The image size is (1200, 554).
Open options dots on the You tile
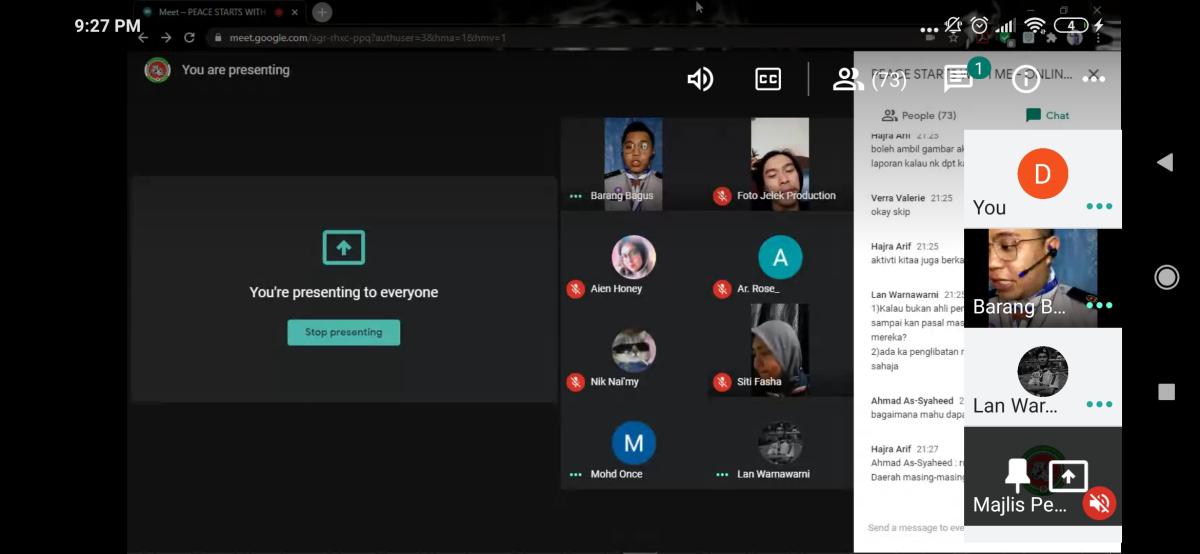click(x=1099, y=207)
